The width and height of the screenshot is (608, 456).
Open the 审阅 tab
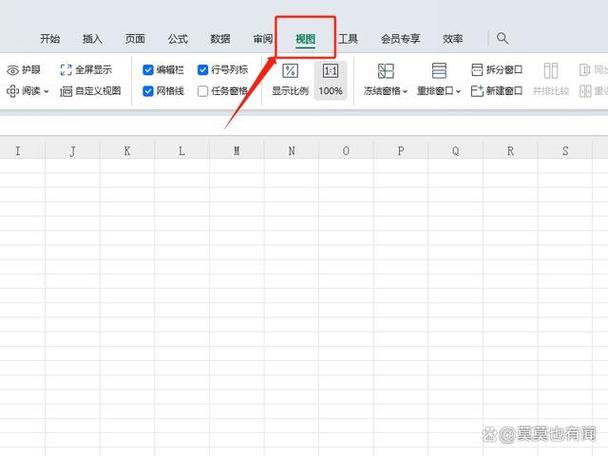click(x=263, y=39)
